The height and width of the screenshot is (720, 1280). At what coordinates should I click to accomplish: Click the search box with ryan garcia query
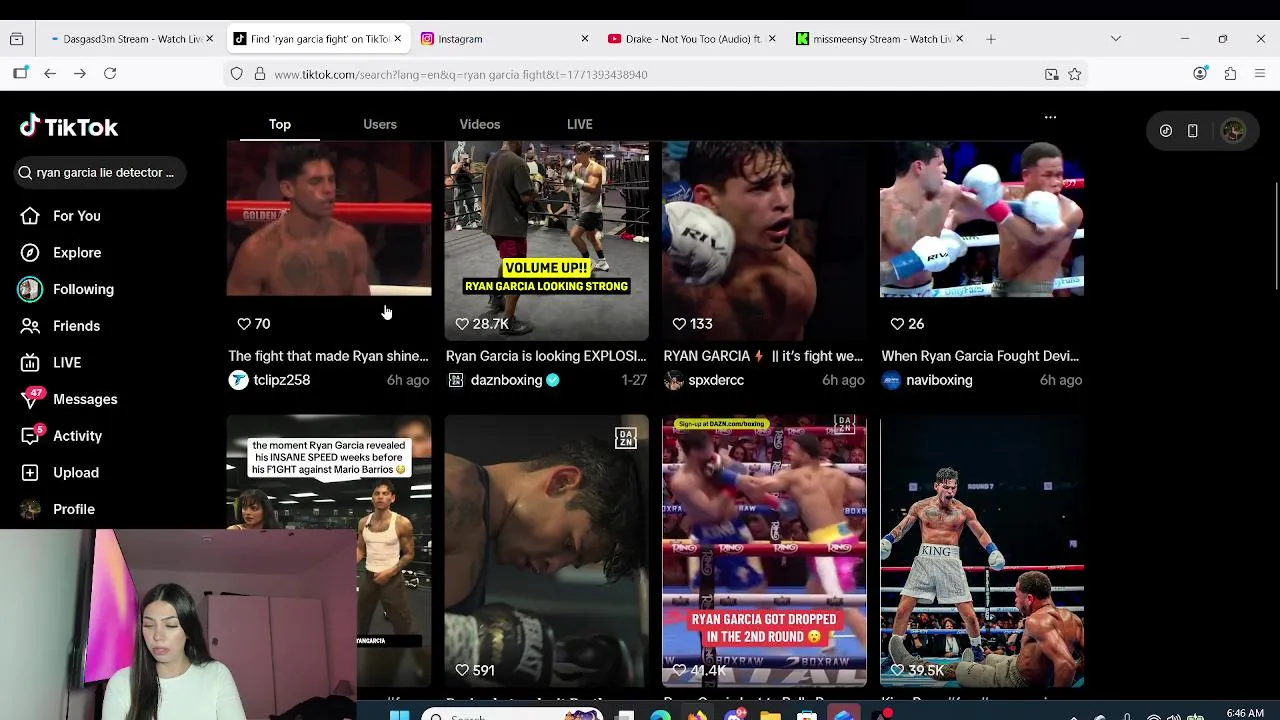click(x=100, y=172)
